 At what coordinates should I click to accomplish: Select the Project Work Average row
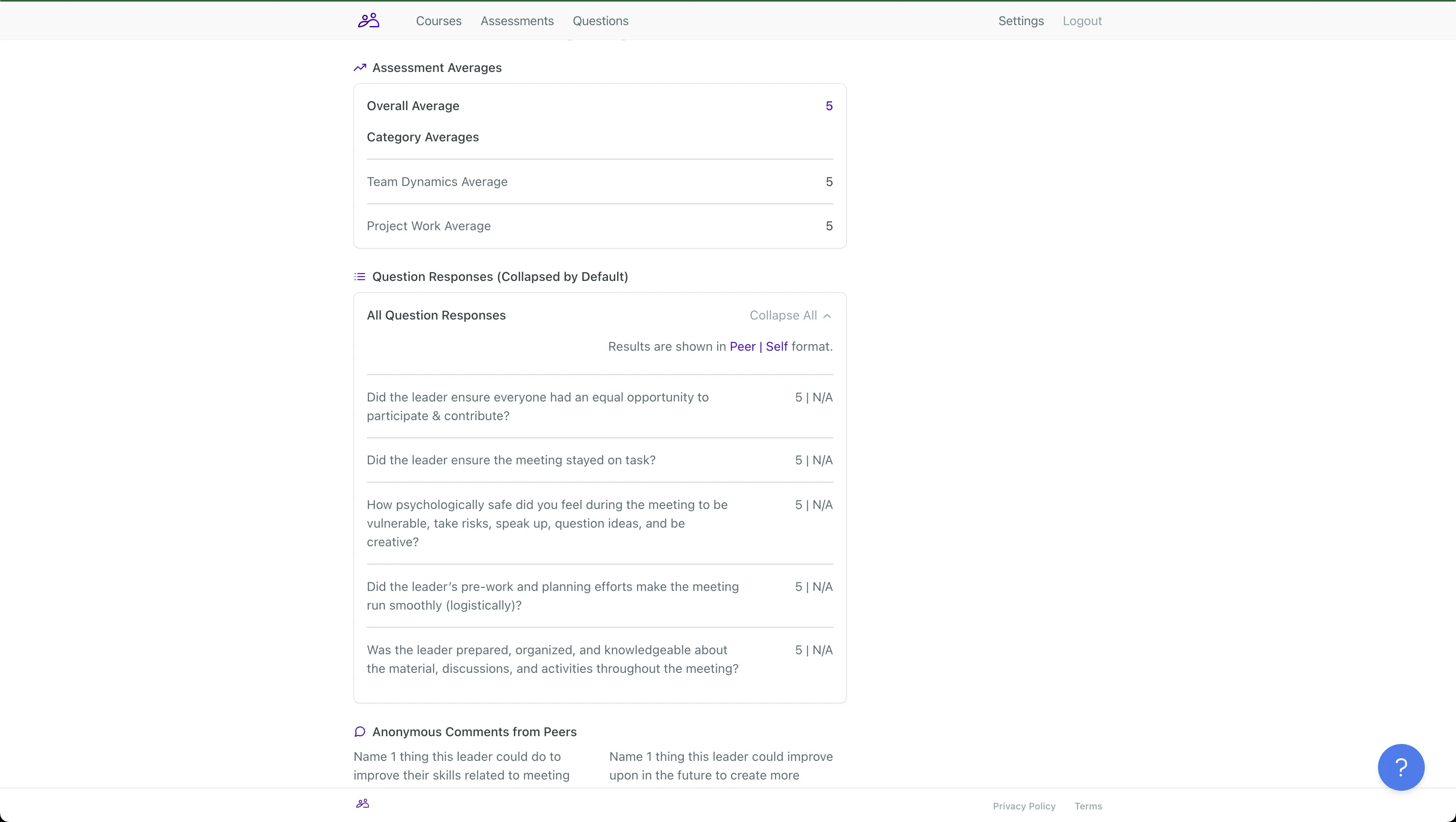pos(599,226)
